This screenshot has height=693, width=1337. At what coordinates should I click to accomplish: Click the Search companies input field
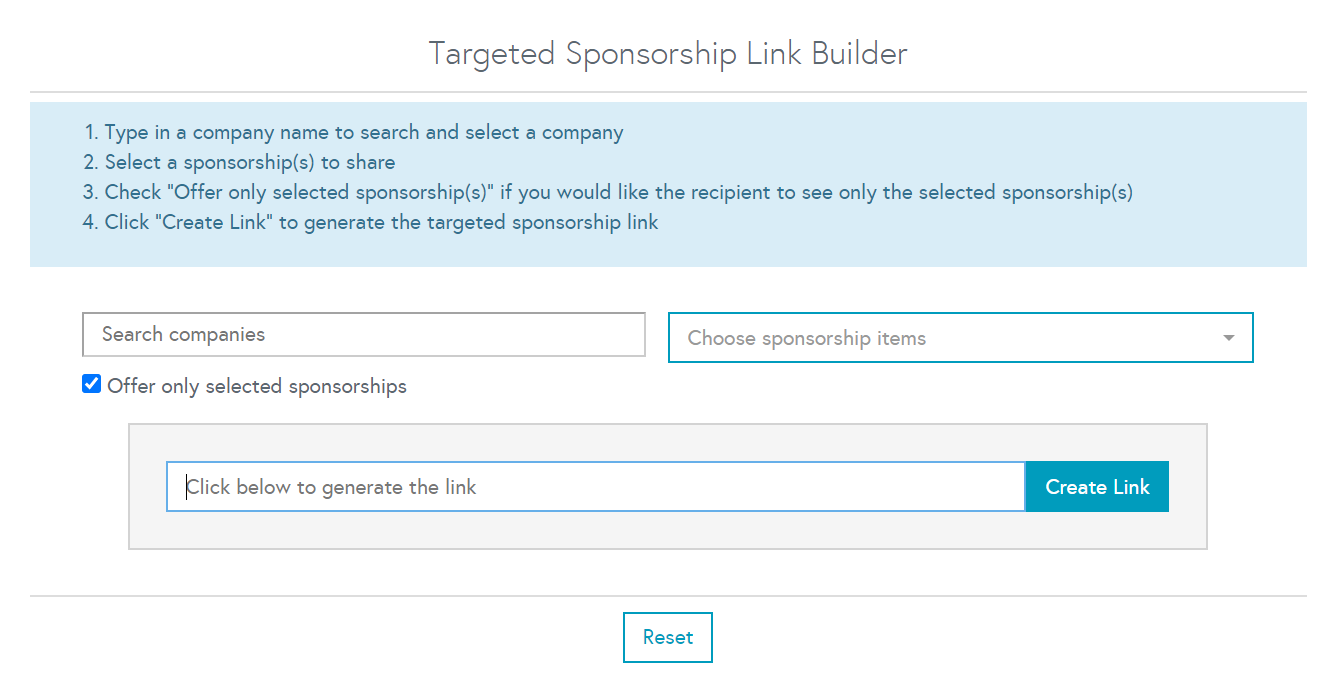coord(363,335)
